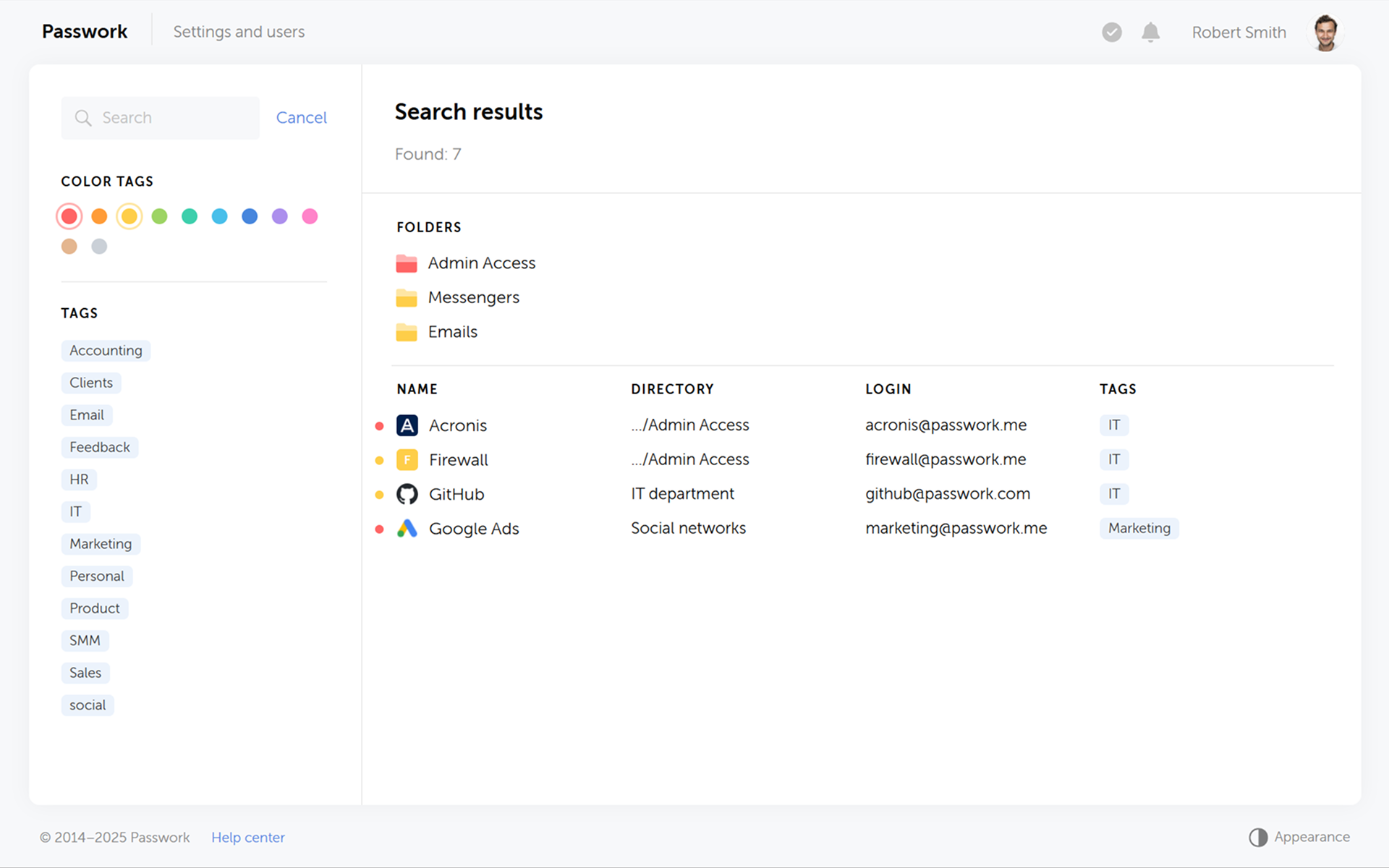Viewport: 1389px width, 868px height.
Task: Select the light green color tag
Action: coord(159,216)
